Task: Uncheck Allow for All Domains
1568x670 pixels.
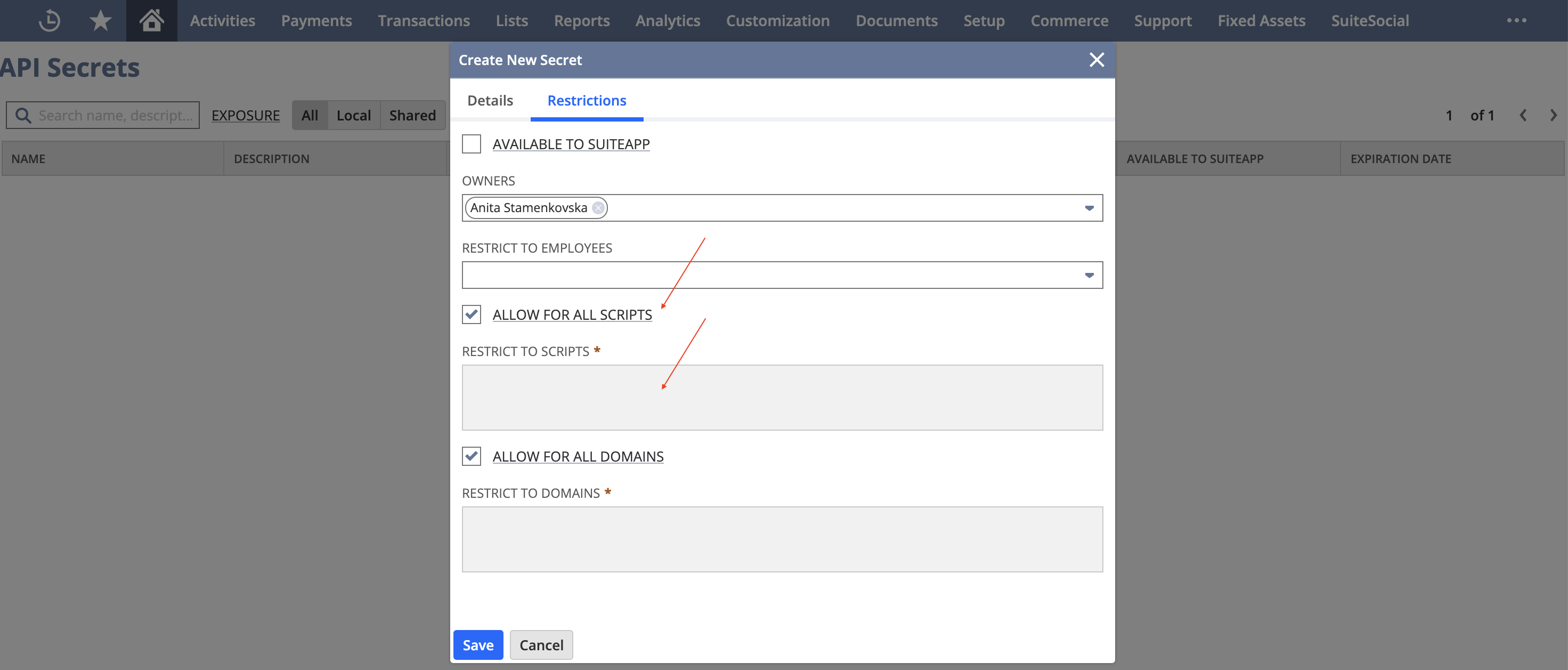Action: (471, 456)
